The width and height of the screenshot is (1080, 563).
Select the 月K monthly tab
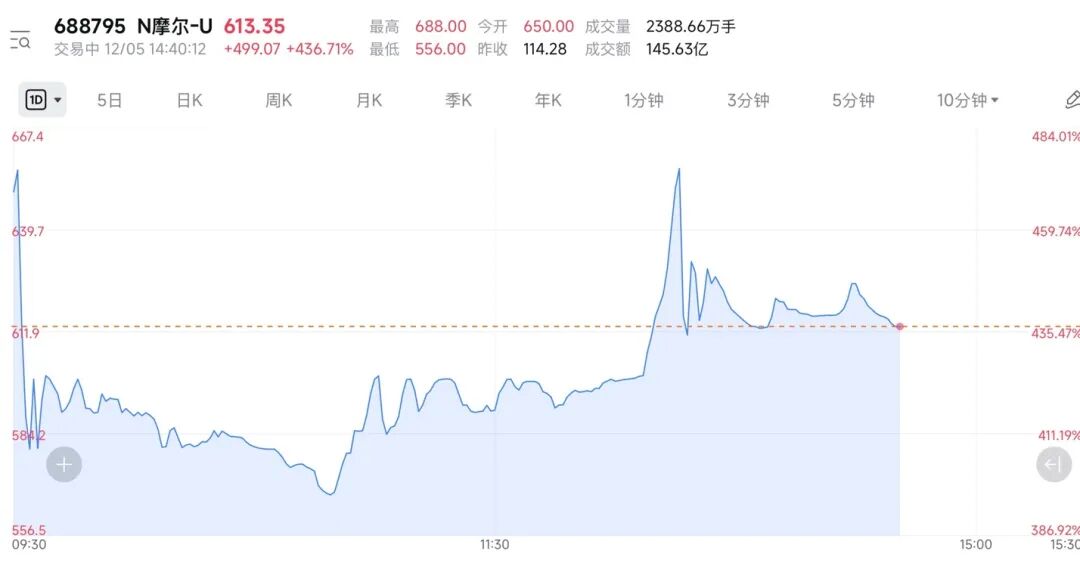[x=369, y=100]
